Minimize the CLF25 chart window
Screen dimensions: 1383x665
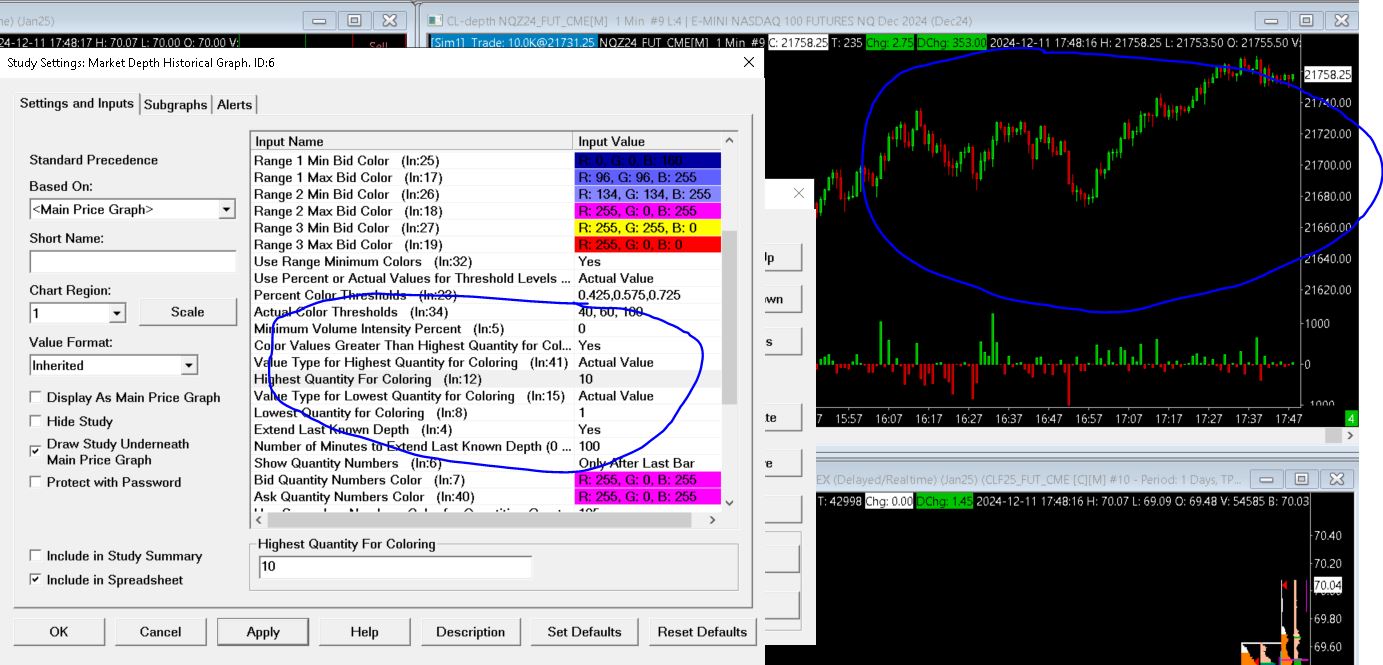click(x=1265, y=480)
